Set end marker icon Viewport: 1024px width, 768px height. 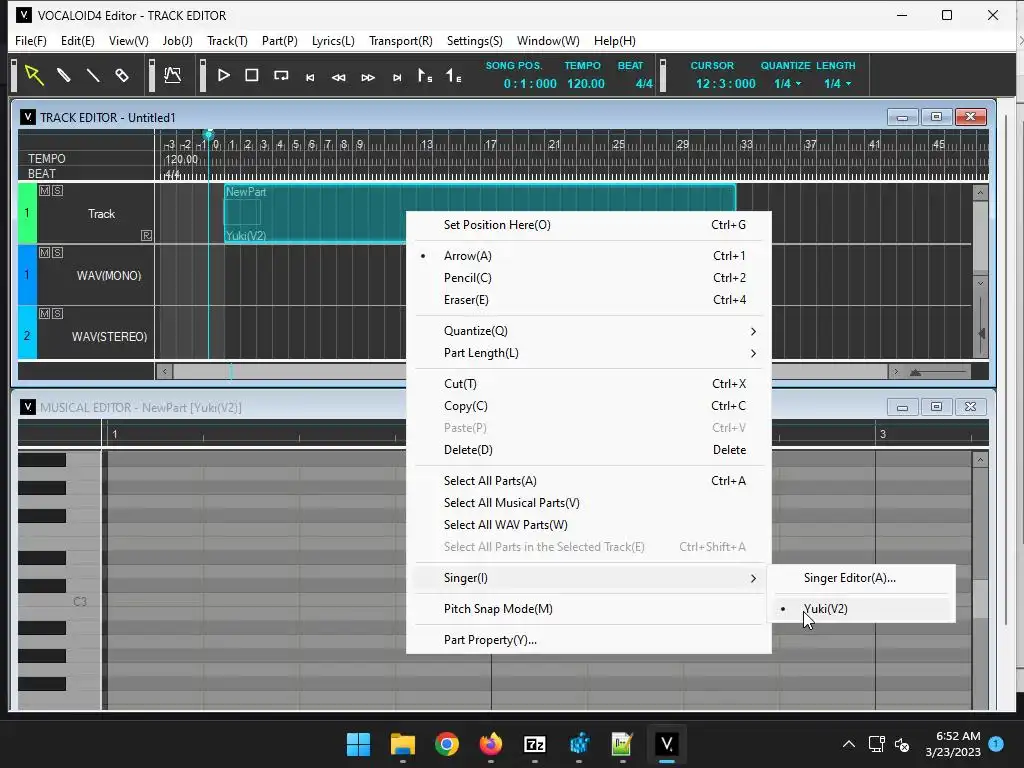click(453, 76)
